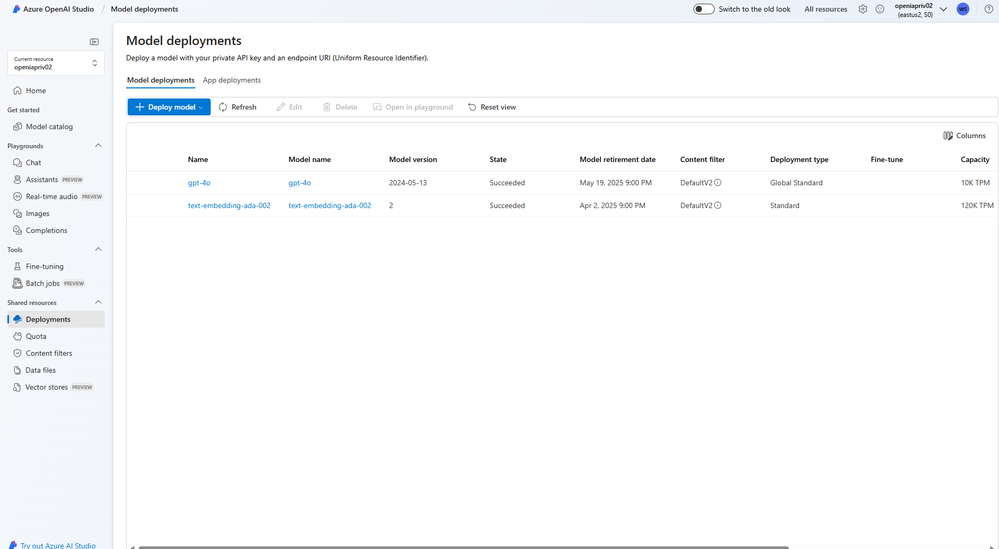Click the Edit toolbar button

pos(290,107)
